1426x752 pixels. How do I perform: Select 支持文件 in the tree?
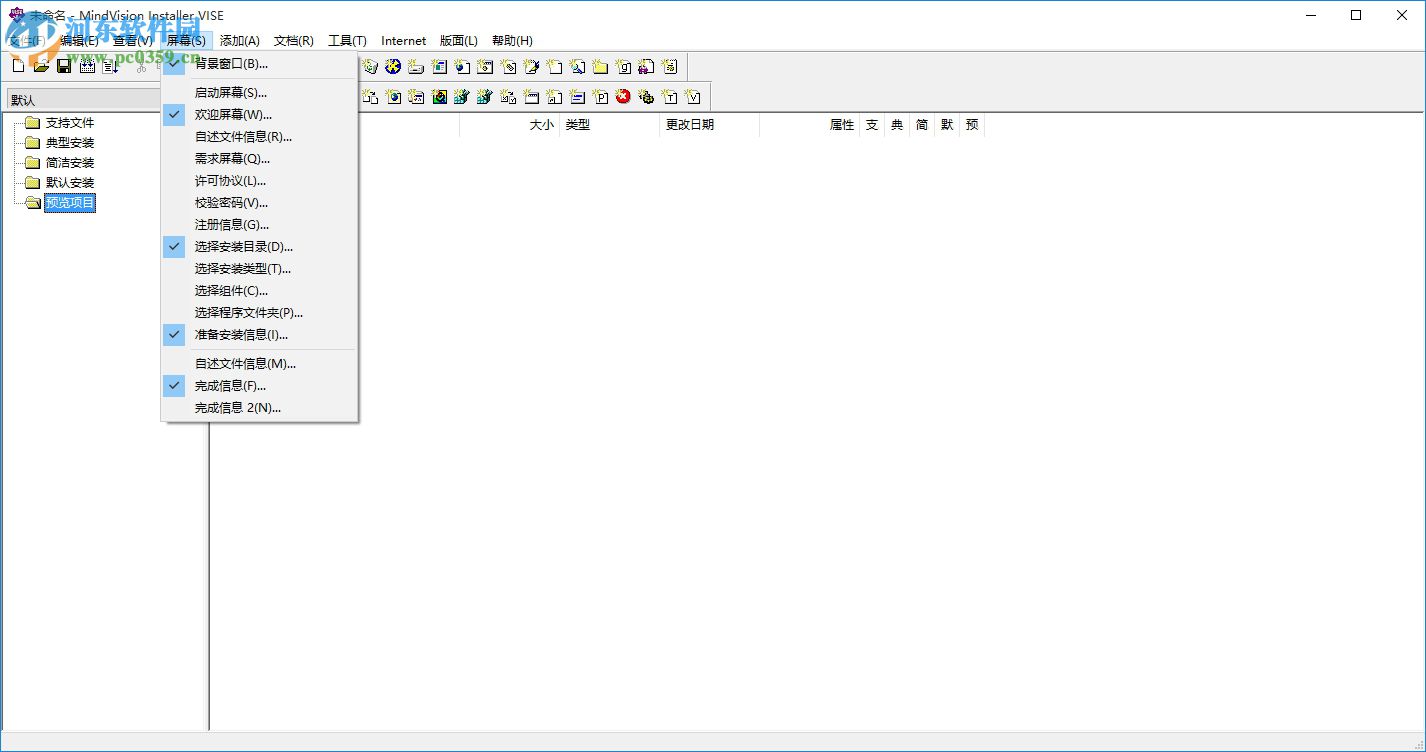pyautogui.click(x=70, y=123)
